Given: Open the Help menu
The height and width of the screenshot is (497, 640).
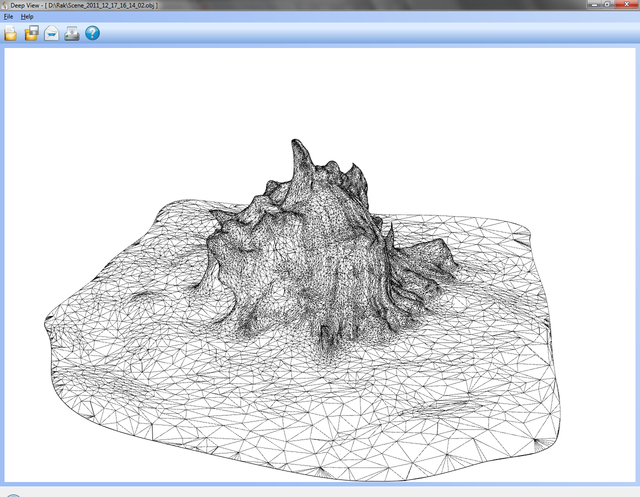Looking at the screenshot, I should (27, 17).
